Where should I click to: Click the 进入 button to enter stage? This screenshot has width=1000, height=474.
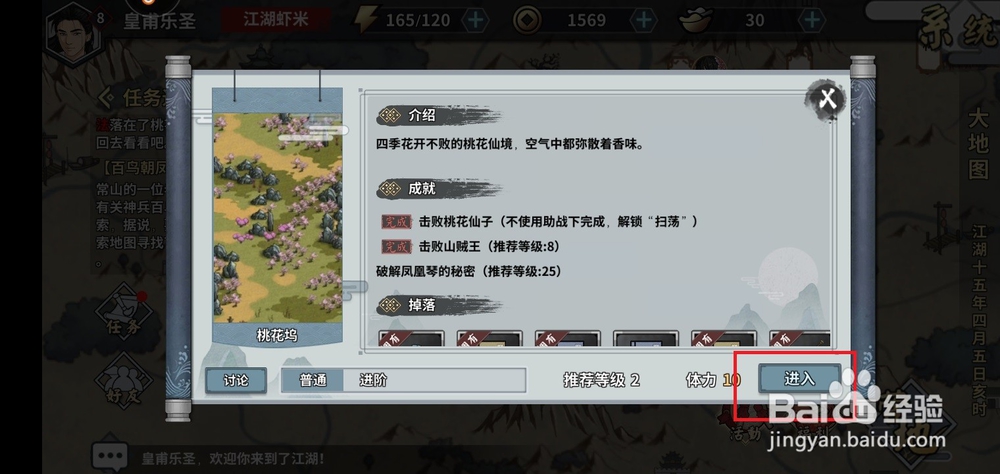pyautogui.click(x=800, y=379)
